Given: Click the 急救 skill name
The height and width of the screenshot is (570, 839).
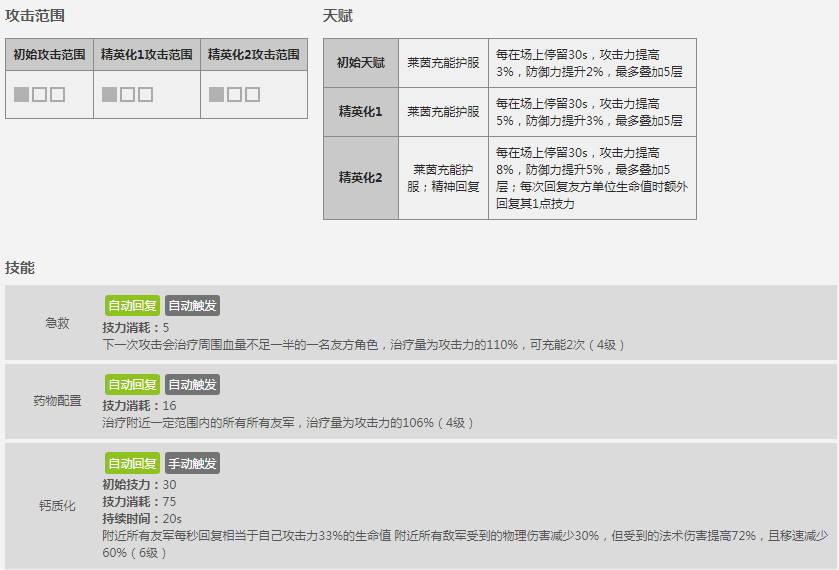Looking at the screenshot, I should click(57, 323).
